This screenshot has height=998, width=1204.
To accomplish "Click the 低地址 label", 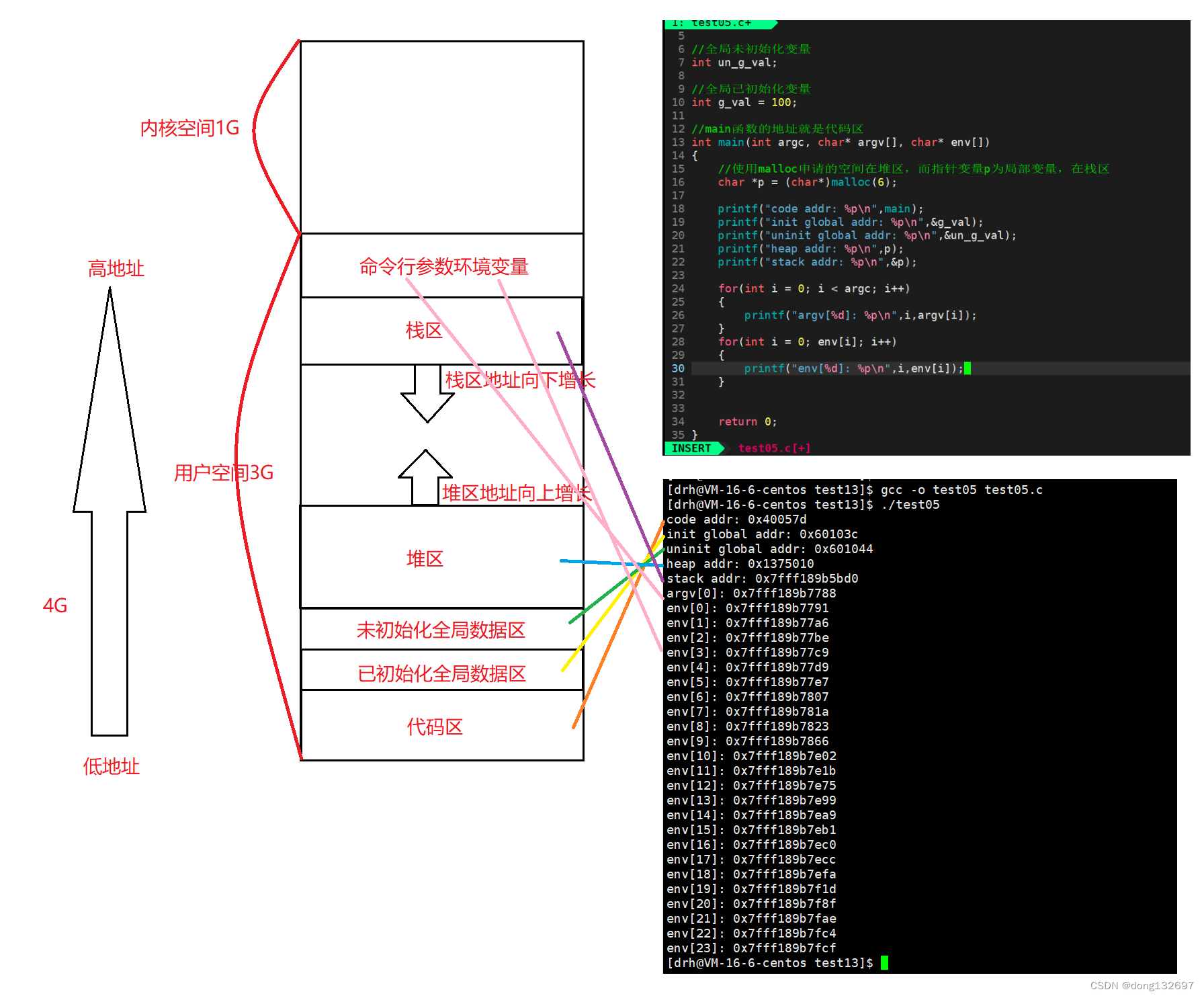I will (112, 766).
